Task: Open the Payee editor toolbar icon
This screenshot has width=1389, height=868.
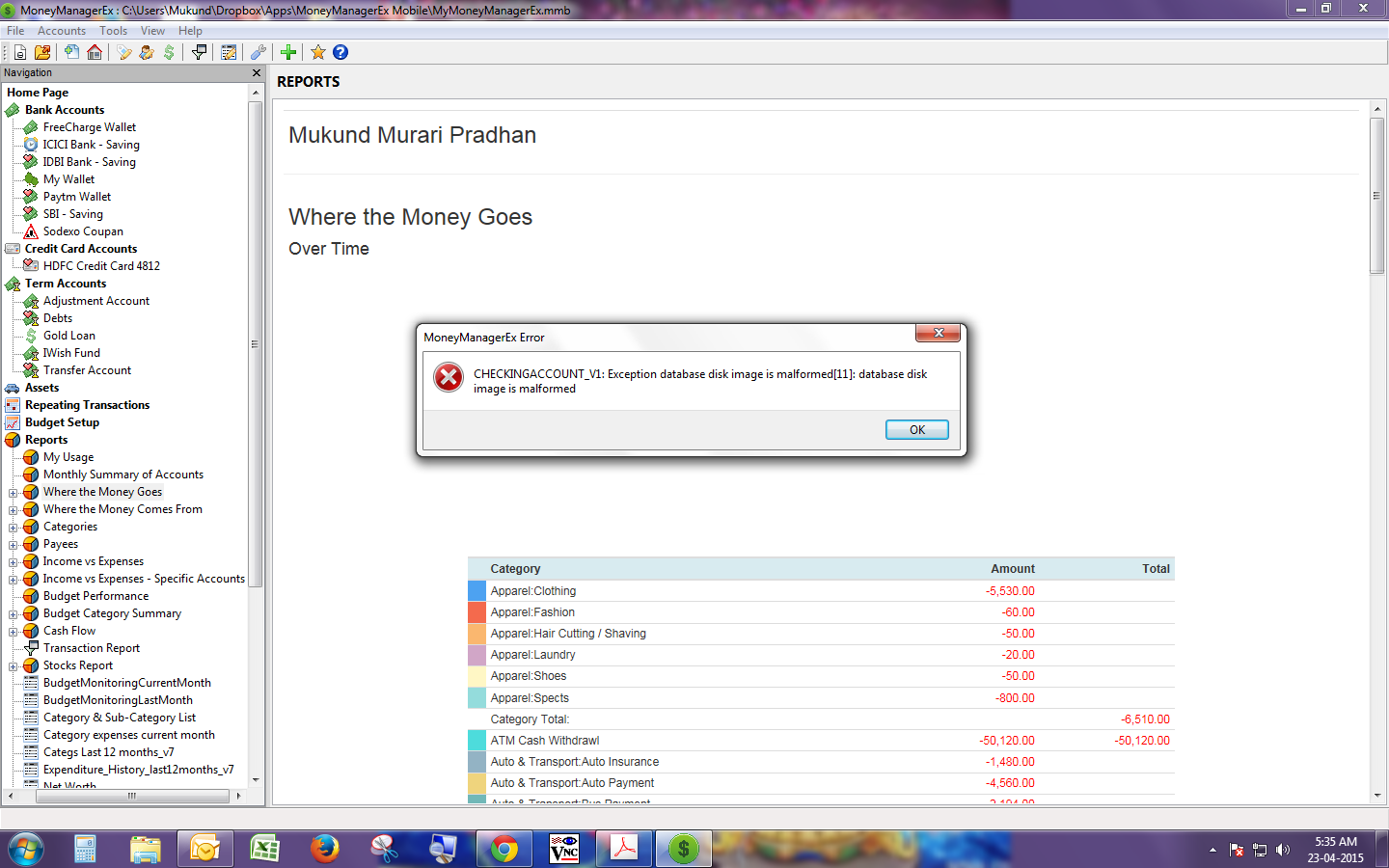Action: [x=147, y=52]
